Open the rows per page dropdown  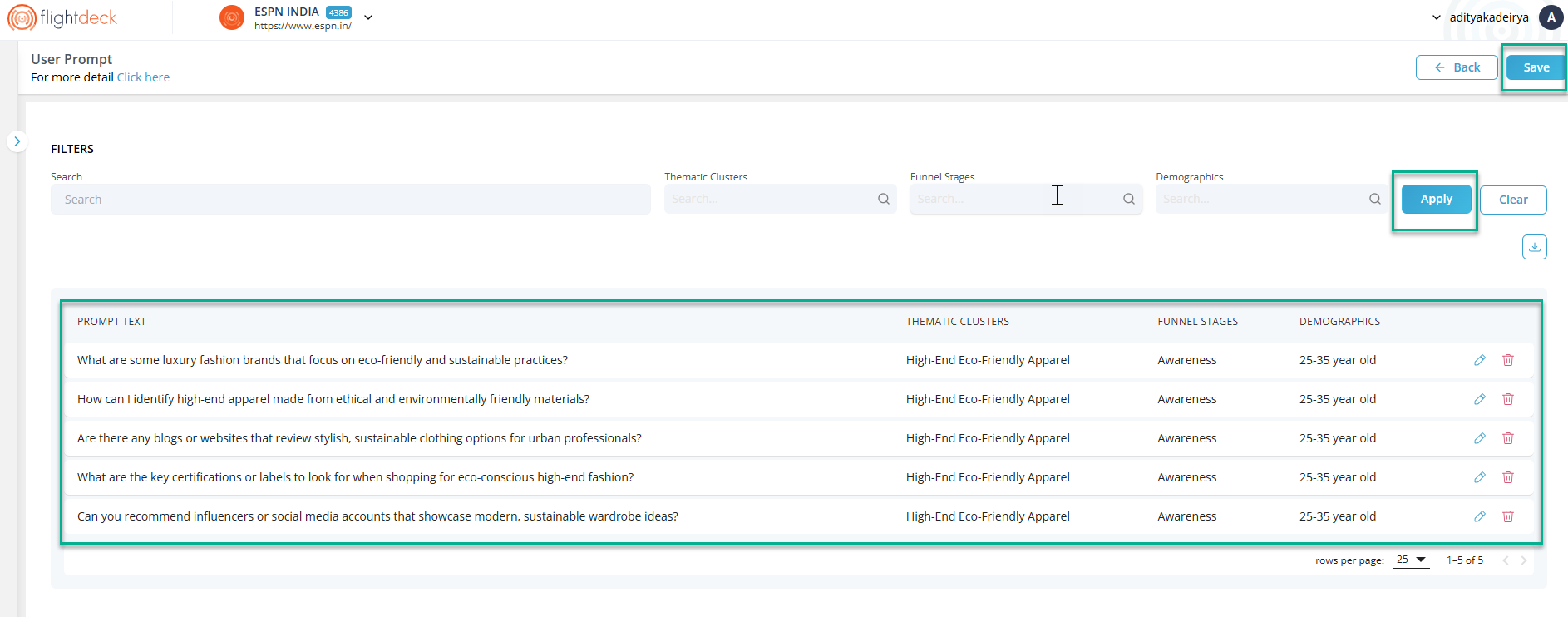1411,560
